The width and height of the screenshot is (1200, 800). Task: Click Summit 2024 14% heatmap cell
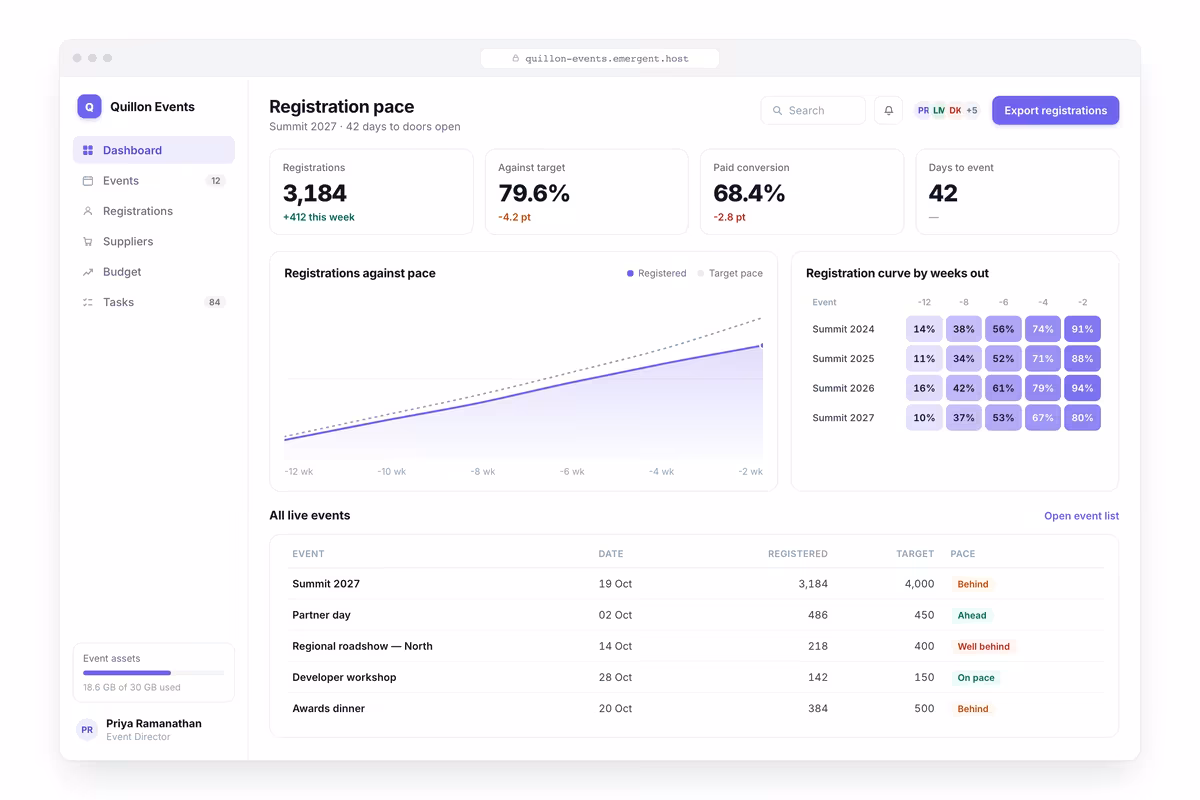click(x=924, y=329)
